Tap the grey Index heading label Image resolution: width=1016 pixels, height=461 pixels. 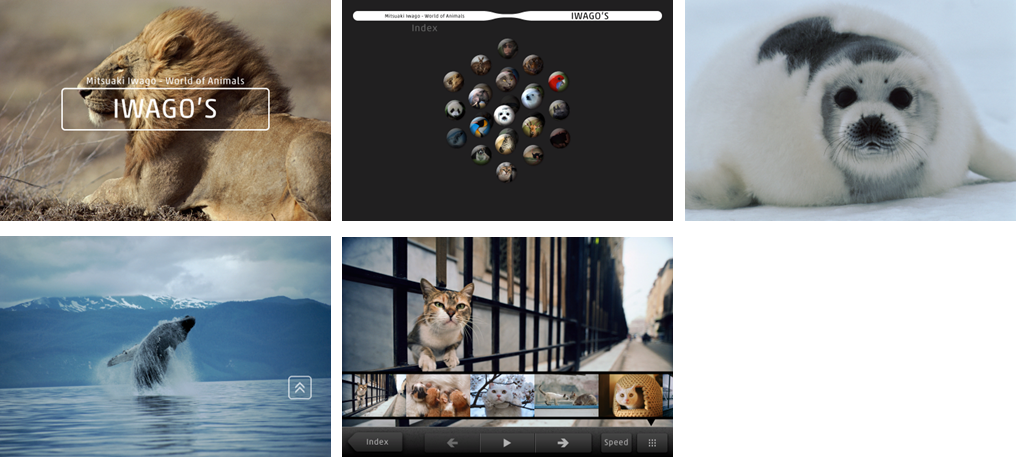pyautogui.click(x=424, y=28)
